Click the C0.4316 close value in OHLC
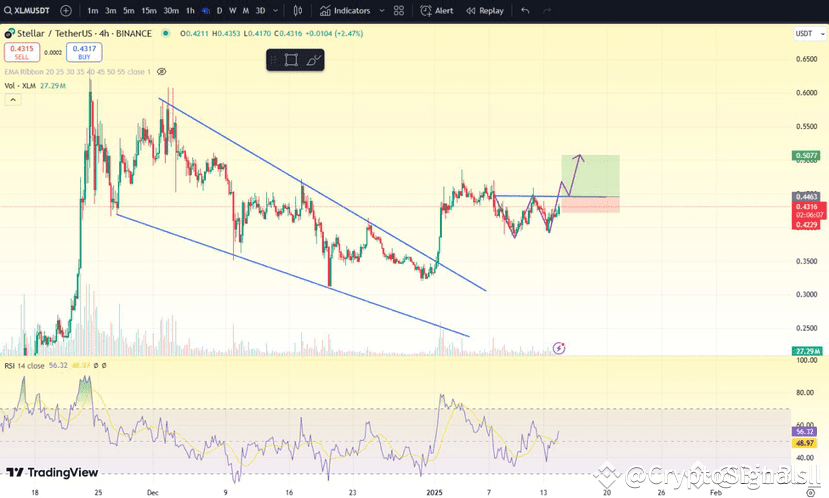Screen dimensions: 829x498 287,33
